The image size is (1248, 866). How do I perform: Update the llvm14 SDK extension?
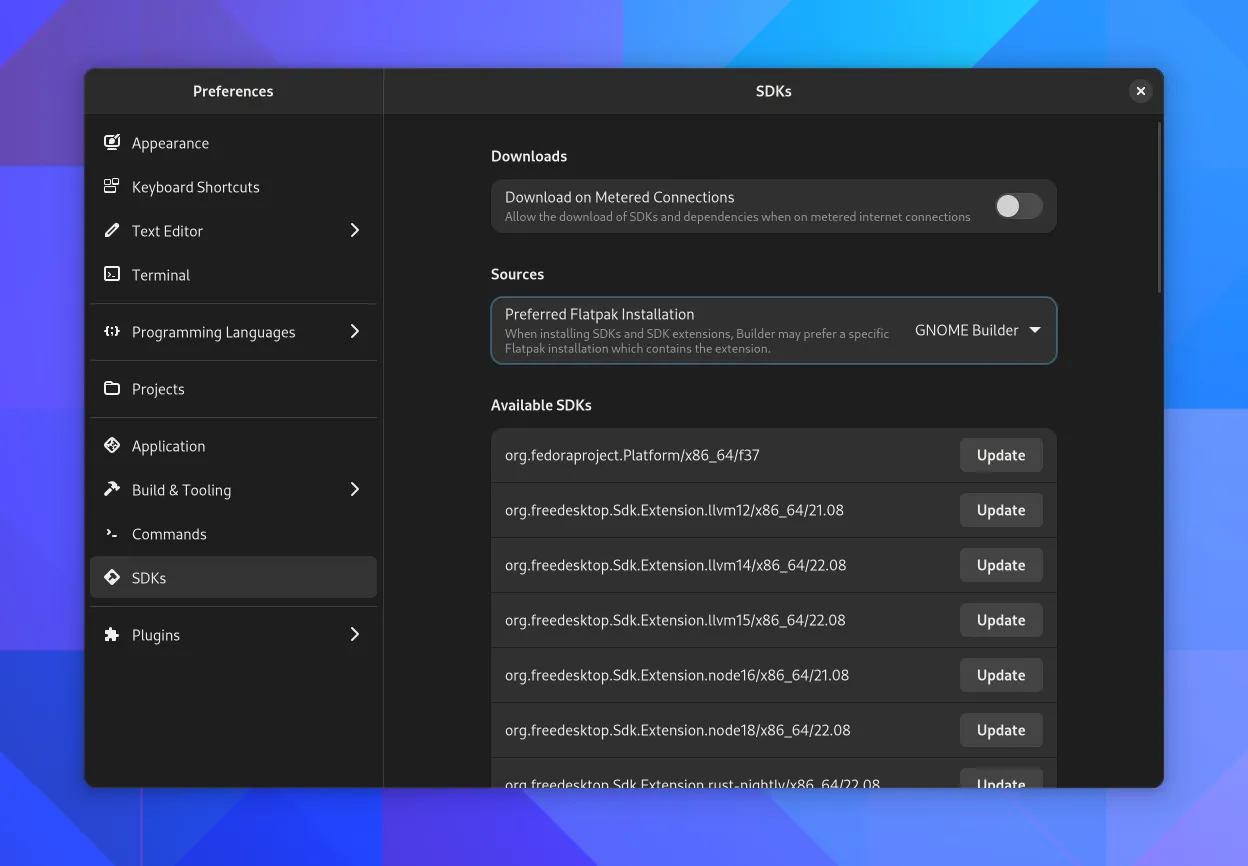(1000, 566)
